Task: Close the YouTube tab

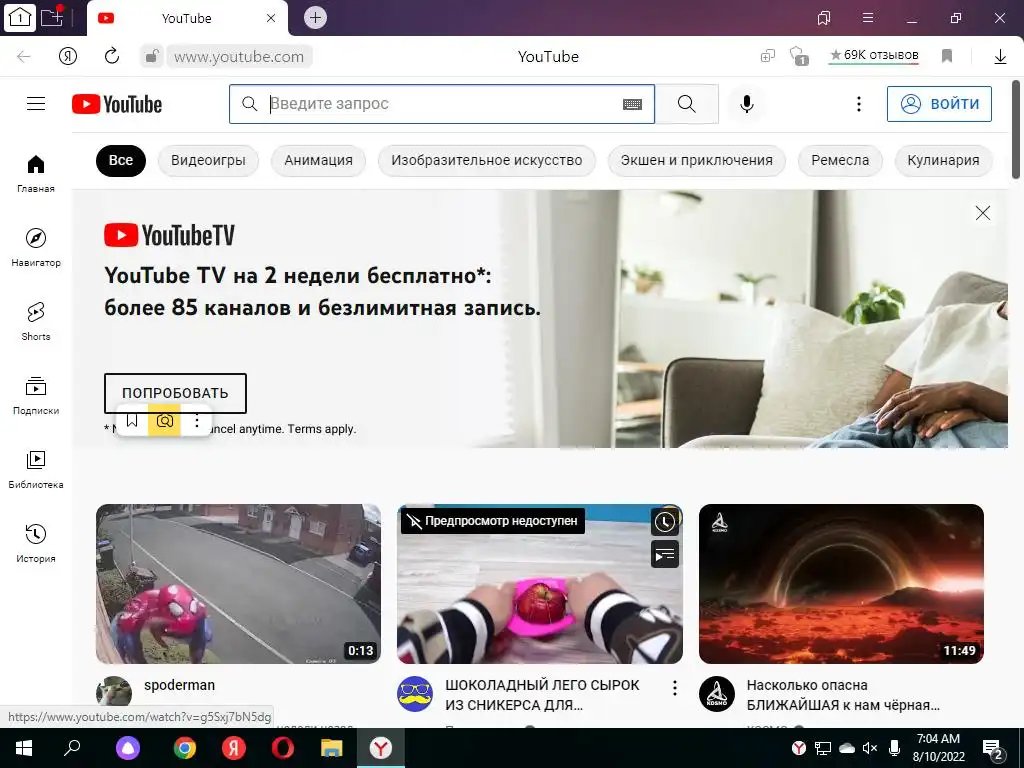Action: (x=271, y=18)
